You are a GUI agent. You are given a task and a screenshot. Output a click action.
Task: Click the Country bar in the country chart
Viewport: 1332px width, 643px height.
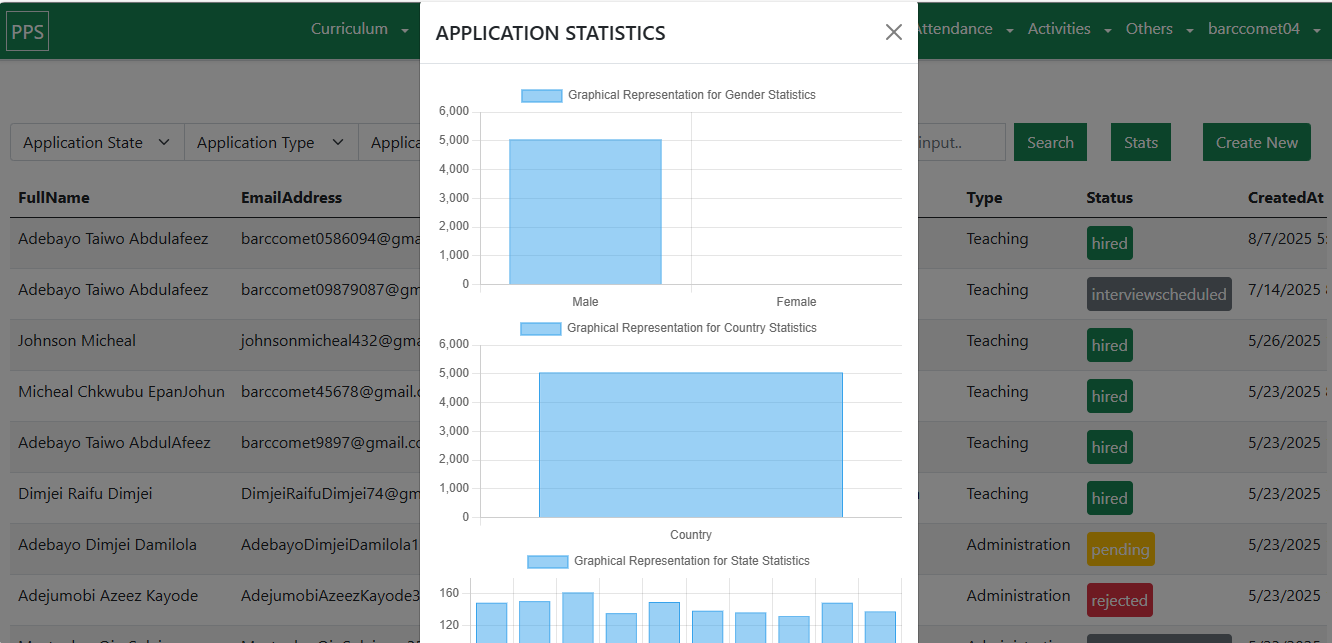click(x=690, y=445)
